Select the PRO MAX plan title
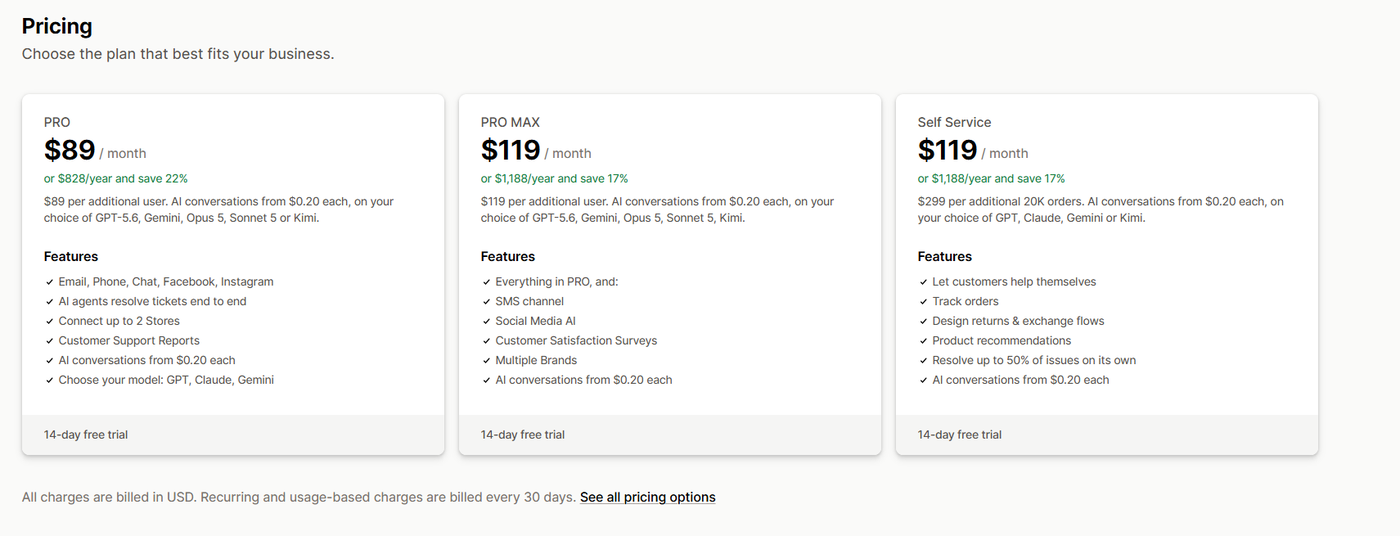The height and width of the screenshot is (536, 1400). 510,122
